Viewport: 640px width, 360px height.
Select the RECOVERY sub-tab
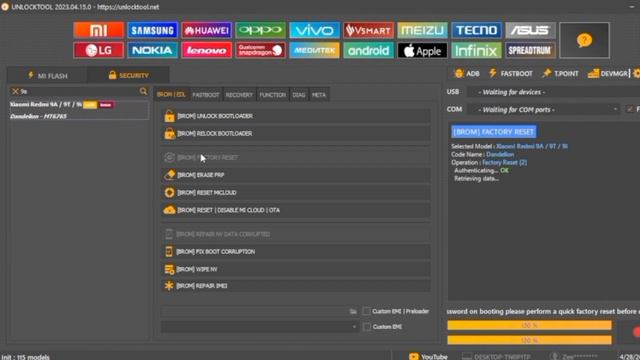click(239, 95)
